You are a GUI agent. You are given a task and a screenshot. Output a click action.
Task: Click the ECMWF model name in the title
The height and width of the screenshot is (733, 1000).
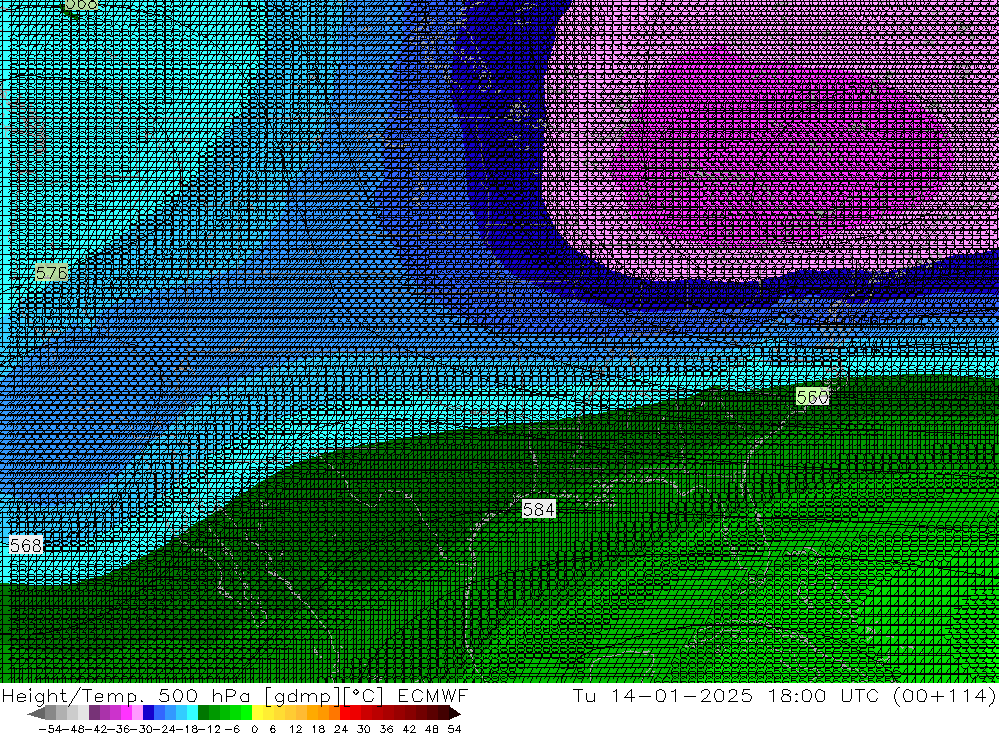[433, 695]
